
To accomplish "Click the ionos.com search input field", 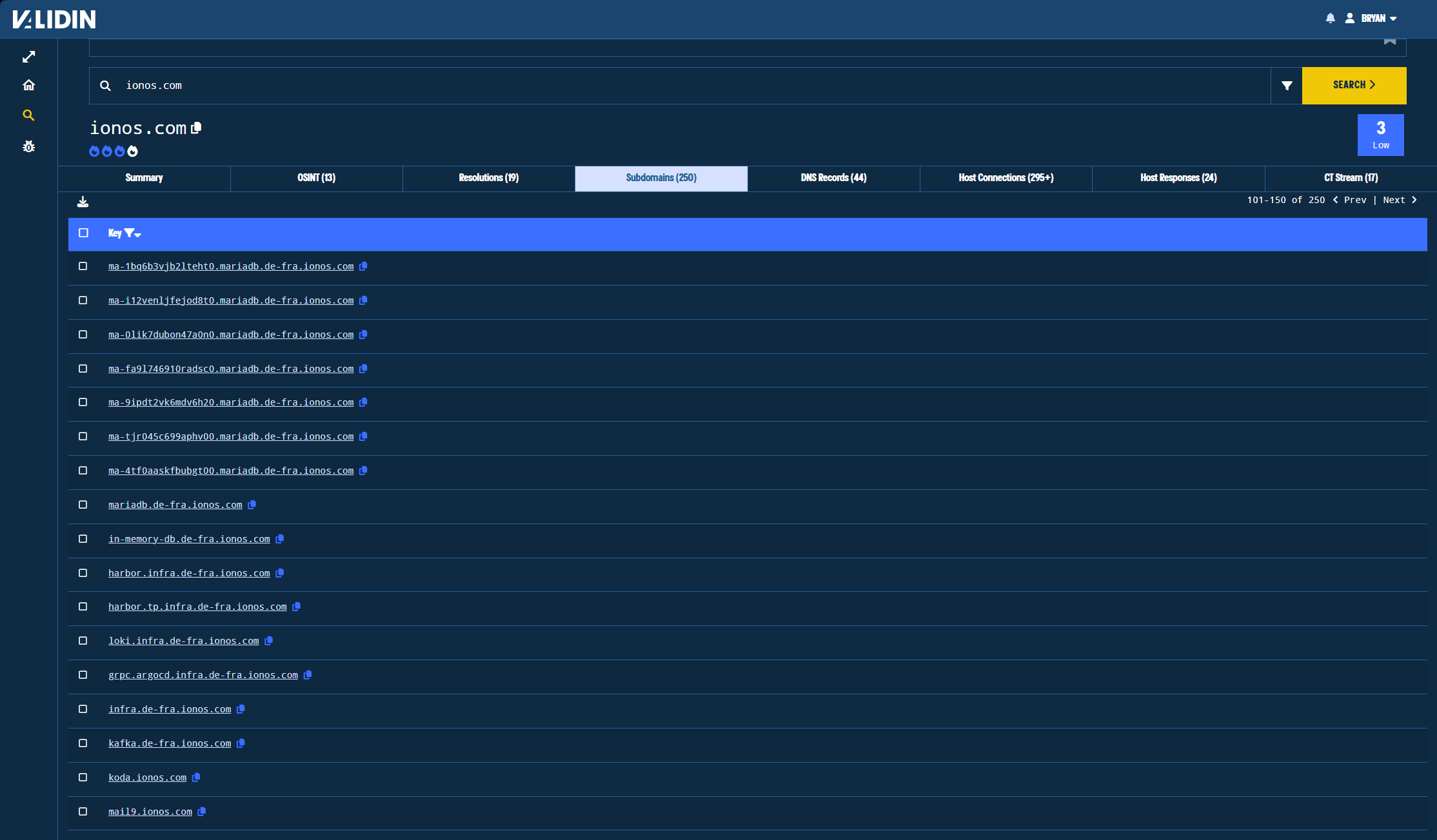I will pos(680,85).
